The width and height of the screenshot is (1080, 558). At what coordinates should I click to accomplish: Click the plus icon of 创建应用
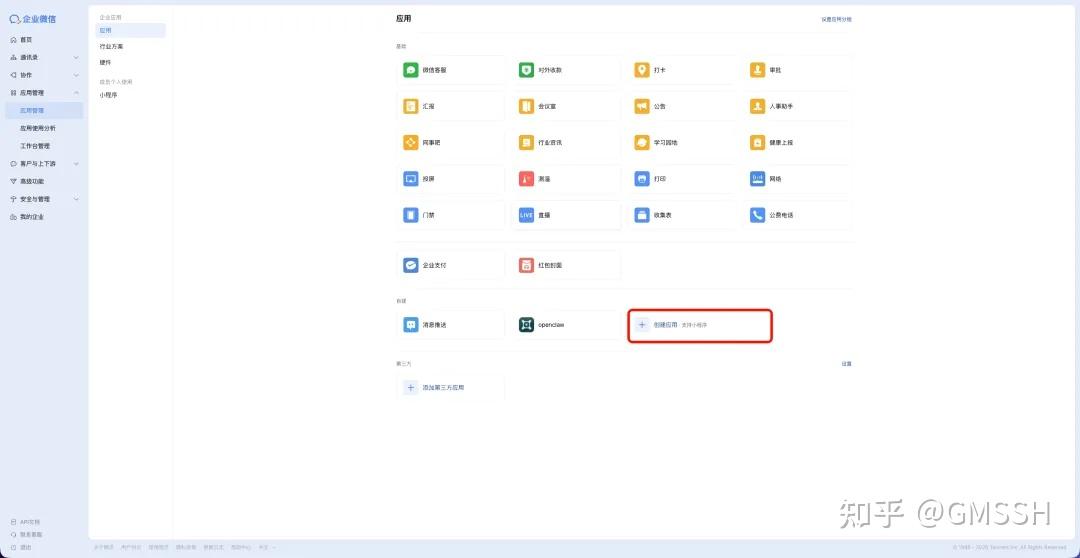pyautogui.click(x=642, y=324)
